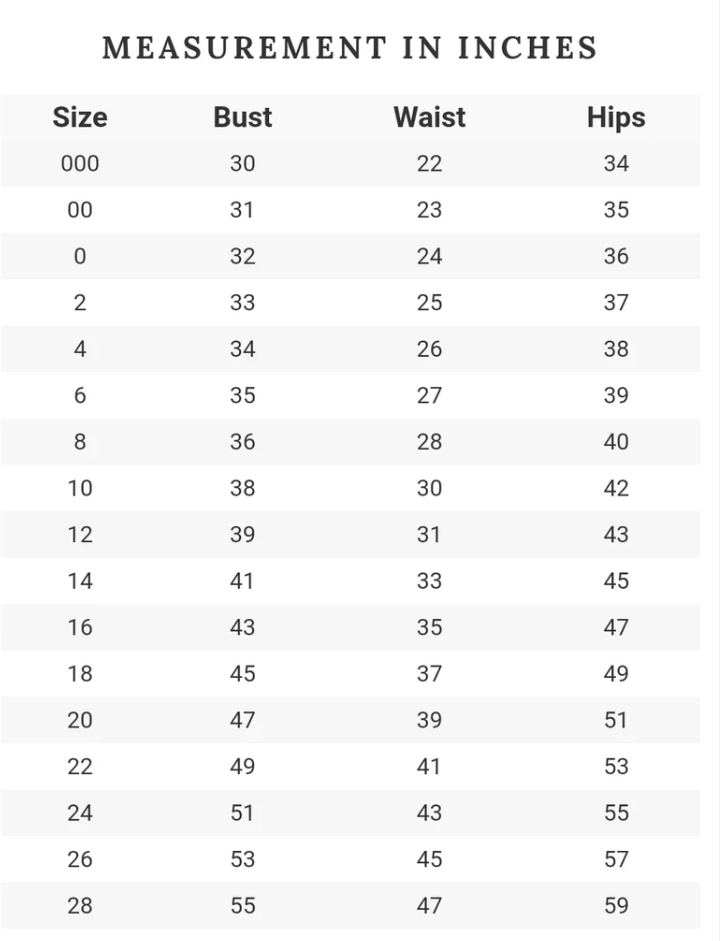Click the waist value for size 2
Image resolution: width=720 pixels, height=941 pixels.
click(429, 302)
